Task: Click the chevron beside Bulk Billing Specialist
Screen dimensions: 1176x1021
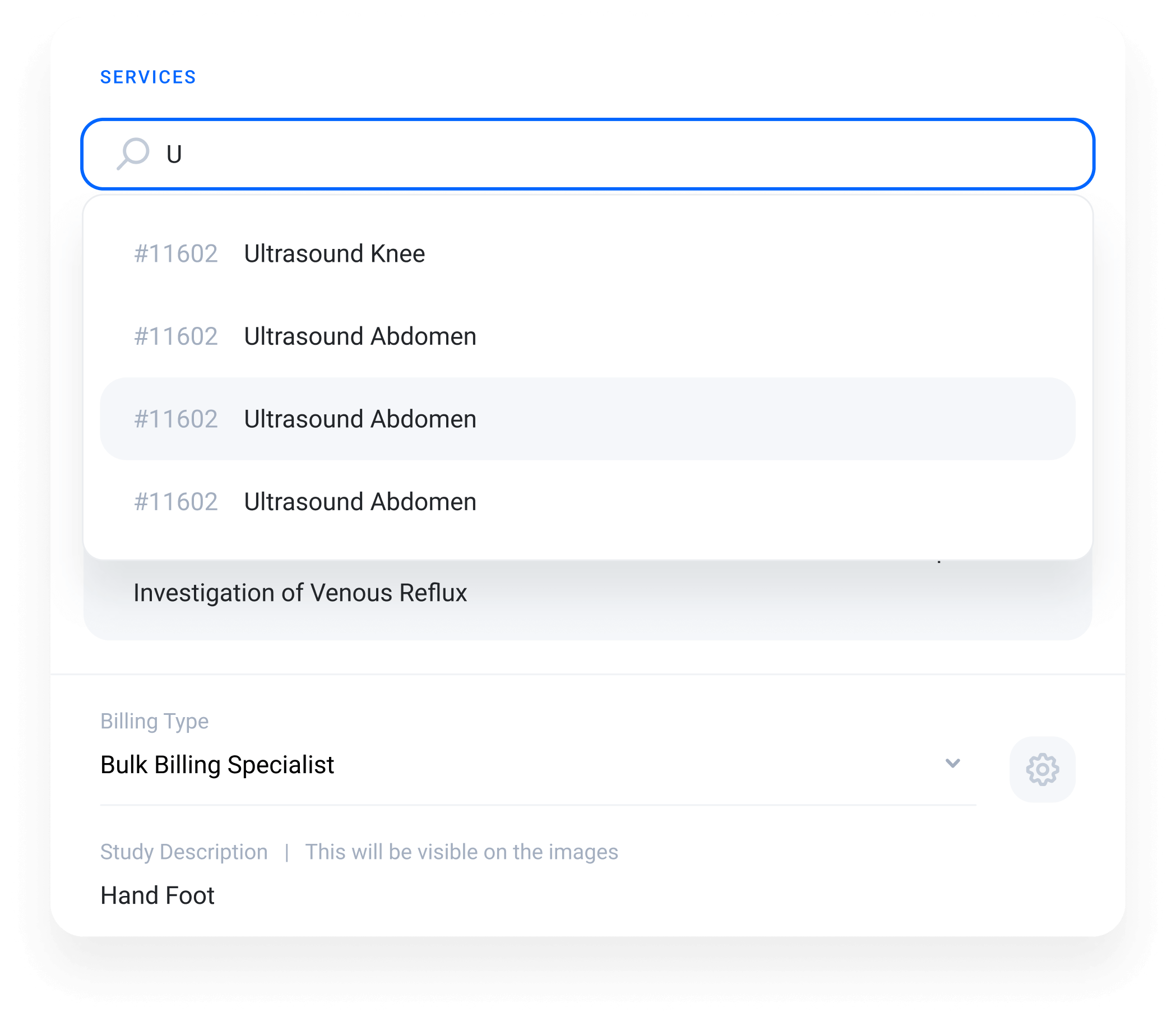Action: (954, 764)
